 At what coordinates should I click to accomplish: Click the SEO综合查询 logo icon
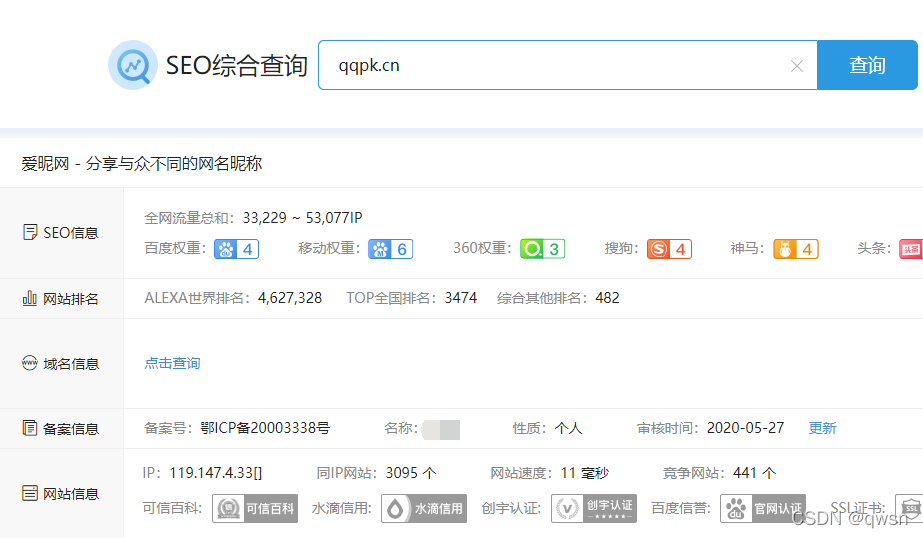click(133, 65)
